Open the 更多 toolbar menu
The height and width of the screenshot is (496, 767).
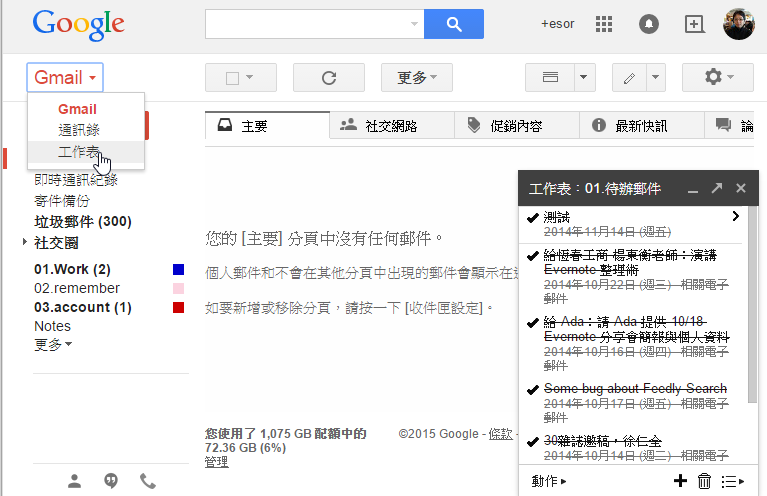[417, 77]
